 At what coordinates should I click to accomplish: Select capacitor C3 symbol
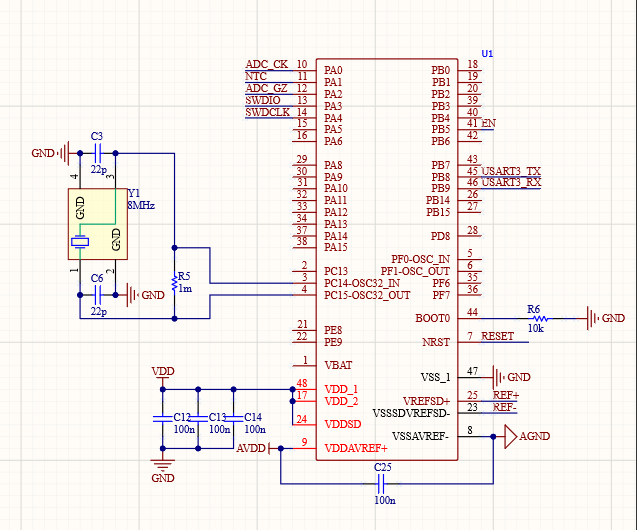[x=98, y=154]
